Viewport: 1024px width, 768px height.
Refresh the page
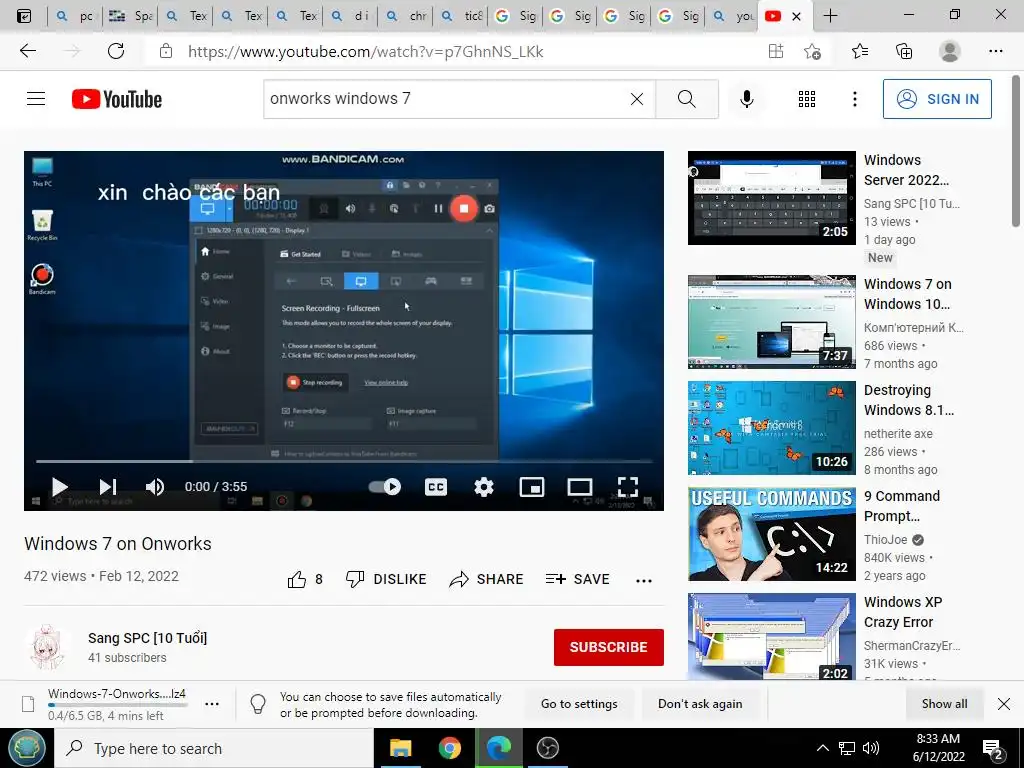(x=116, y=51)
